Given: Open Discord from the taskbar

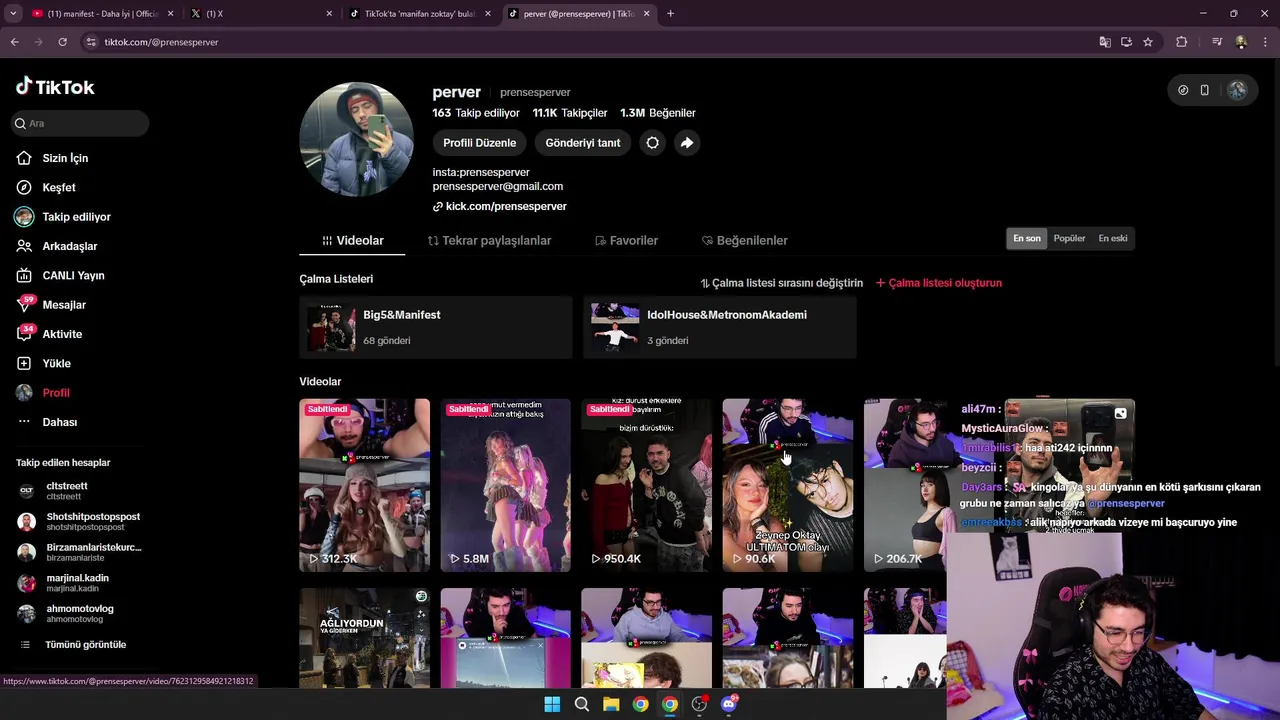Looking at the screenshot, I should pos(729,704).
